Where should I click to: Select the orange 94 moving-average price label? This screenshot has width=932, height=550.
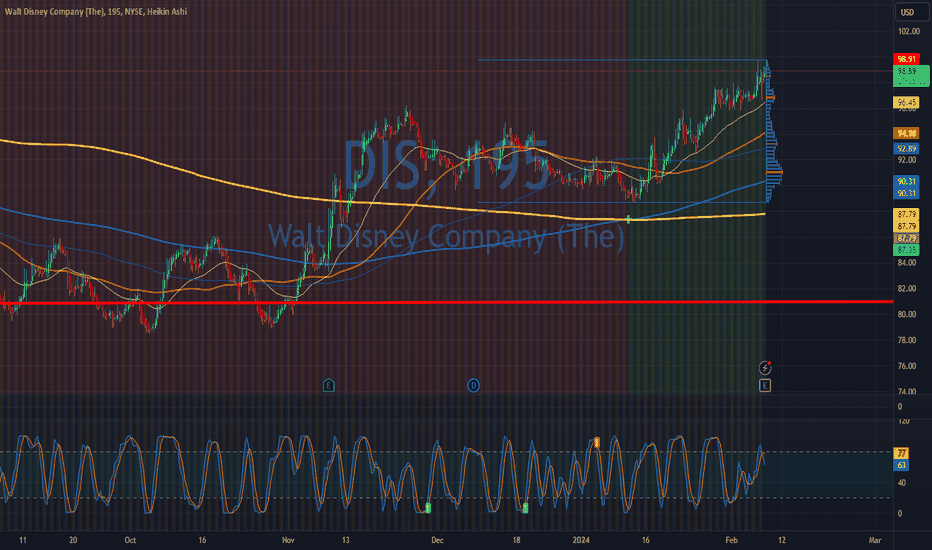[x=906, y=134]
